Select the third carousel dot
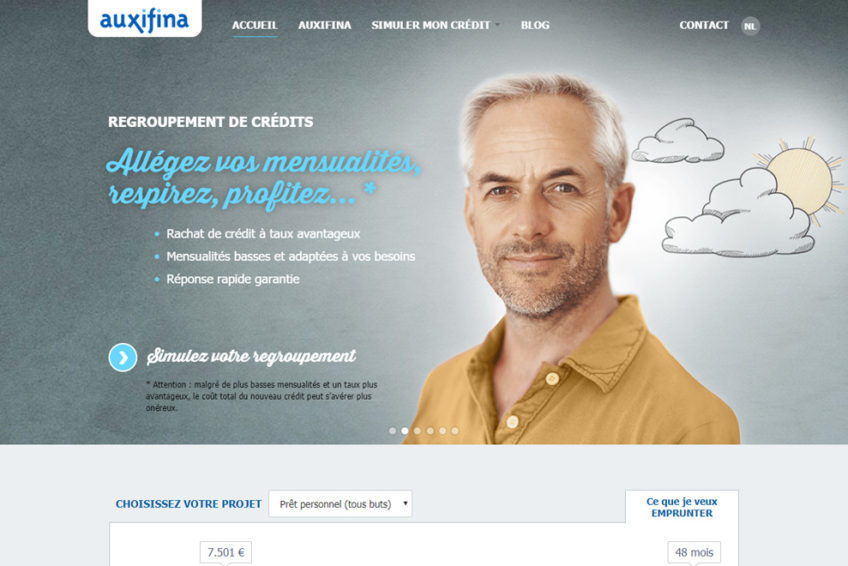This screenshot has width=848, height=566. (x=417, y=431)
